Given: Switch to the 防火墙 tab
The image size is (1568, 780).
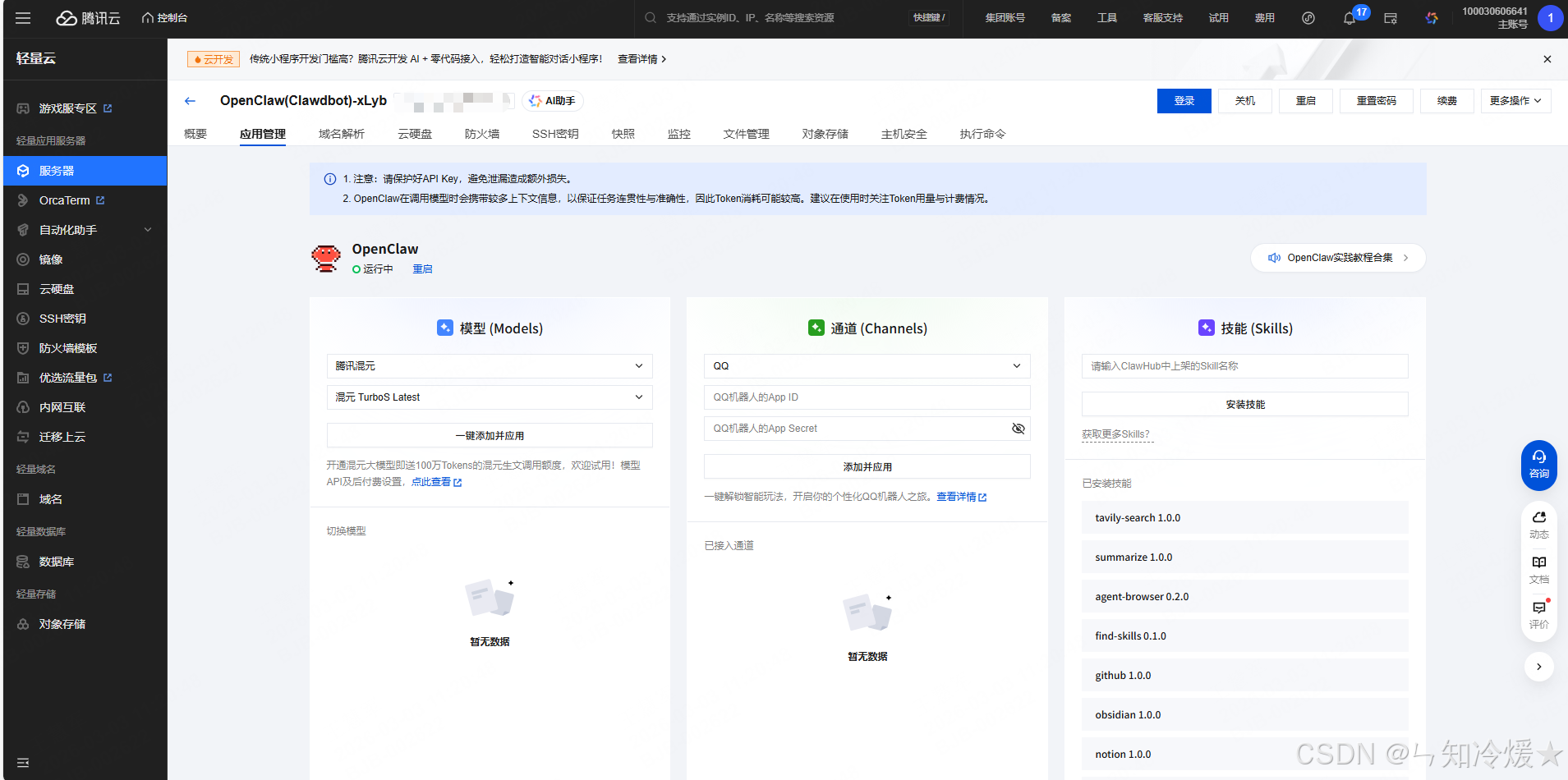Looking at the screenshot, I should [482, 134].
